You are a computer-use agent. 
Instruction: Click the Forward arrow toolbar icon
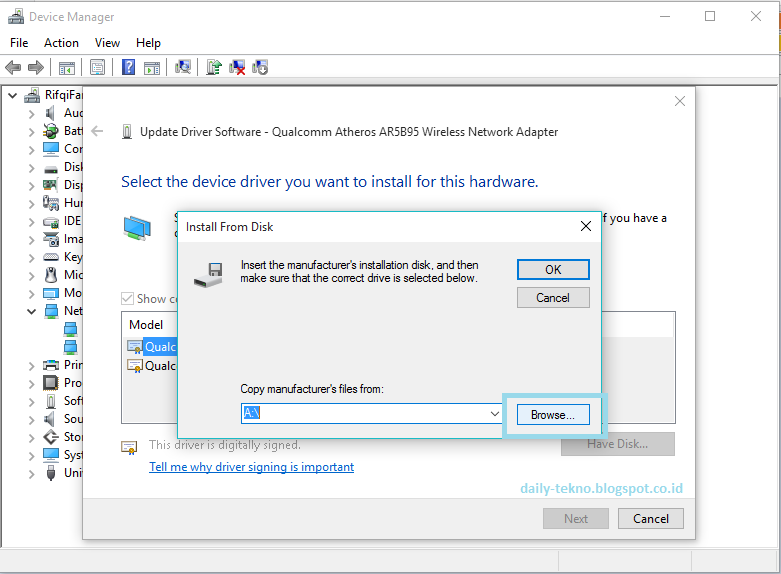[x=36, y=67]
